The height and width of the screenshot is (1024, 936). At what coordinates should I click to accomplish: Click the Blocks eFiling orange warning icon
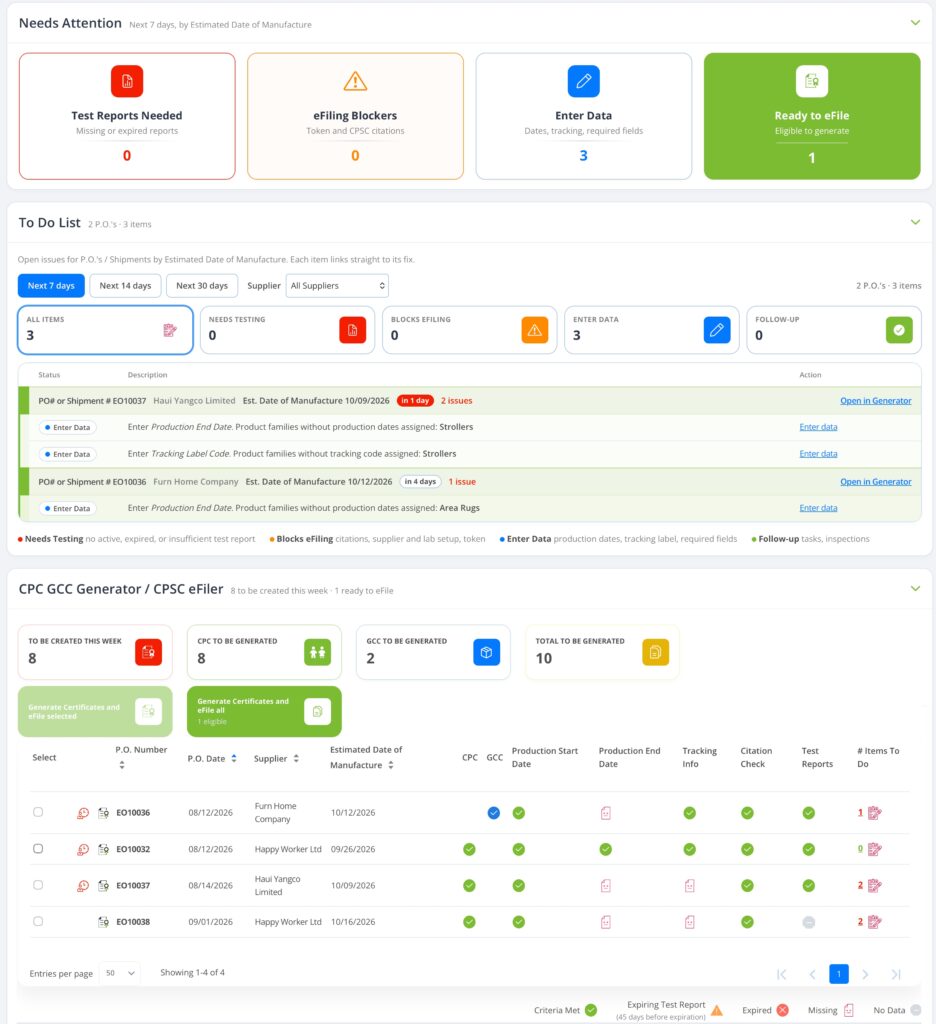[x=534, y=330]
